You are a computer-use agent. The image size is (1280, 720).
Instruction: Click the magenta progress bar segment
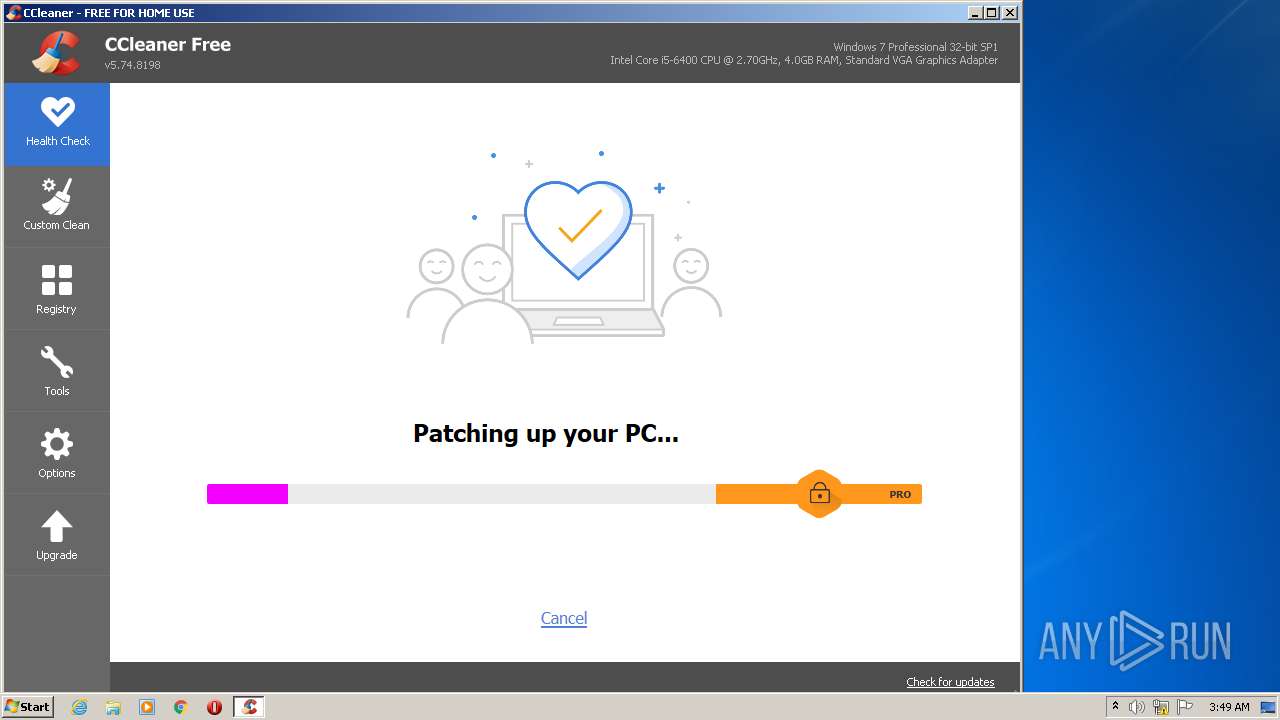[x=247, y=494]
